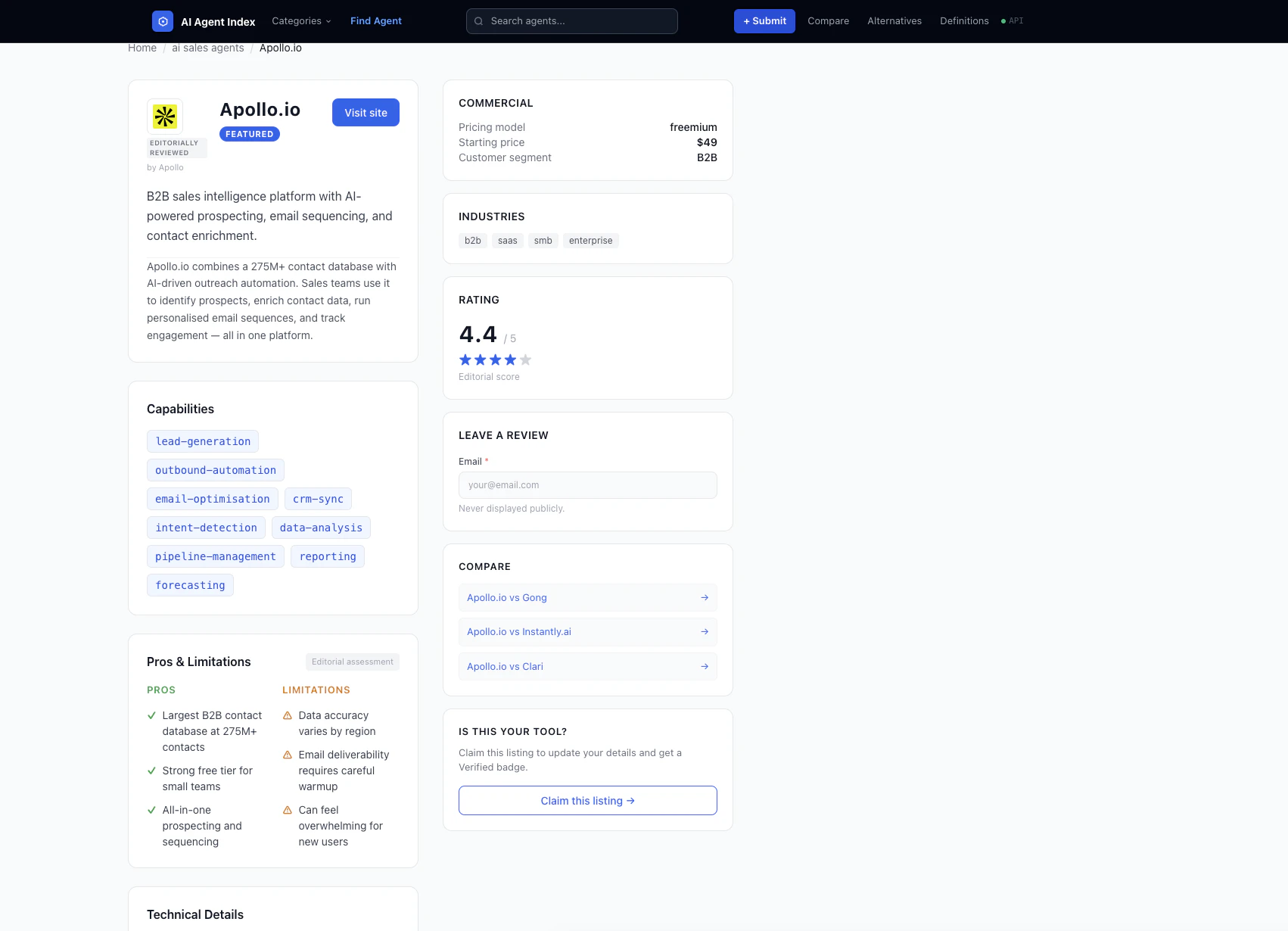Click the Editorially Reviewed badge

pyautogui.click(x=177, y=148)
